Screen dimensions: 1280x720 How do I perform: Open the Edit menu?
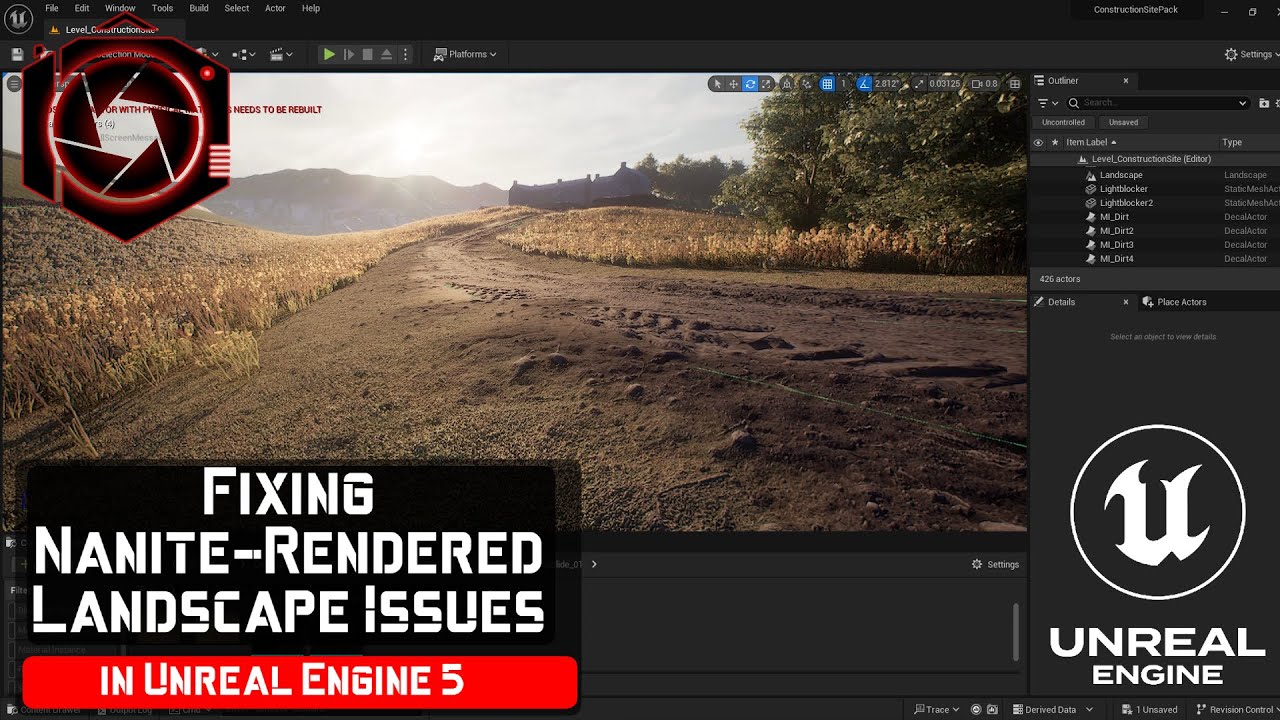[x=82, y=8]
